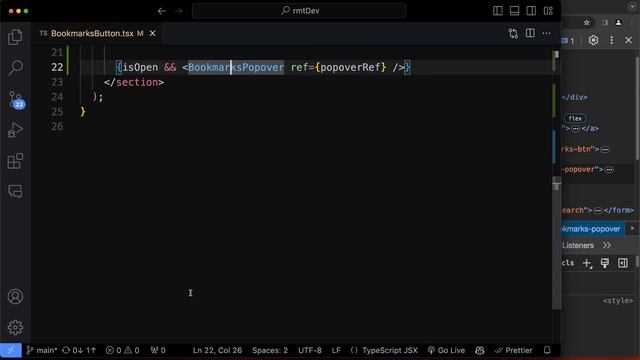Viewport: 640px width, 360px height.
Task: Expand collapsed ellipsis in popover element
Action: (609, 169)
